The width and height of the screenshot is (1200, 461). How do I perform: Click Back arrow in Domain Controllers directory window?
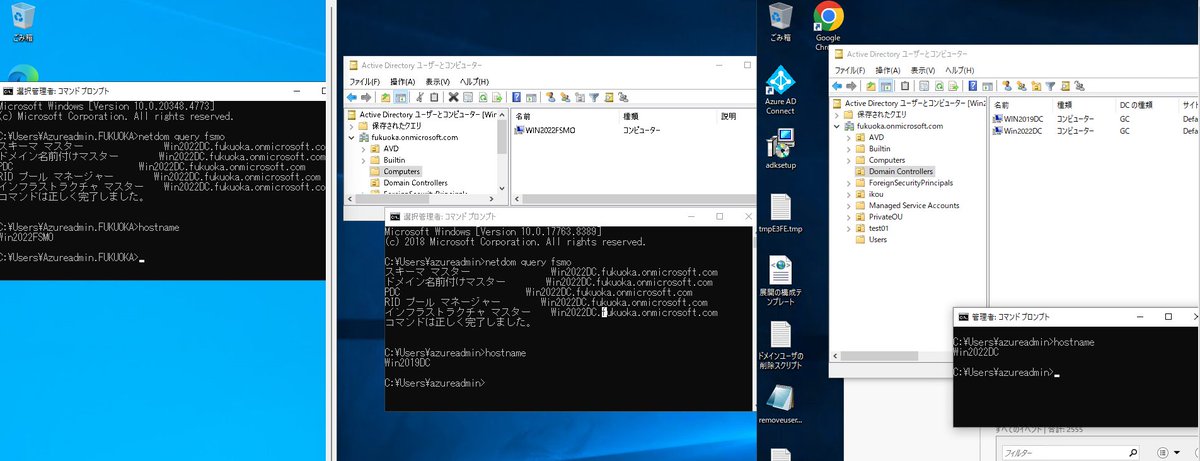837,86
